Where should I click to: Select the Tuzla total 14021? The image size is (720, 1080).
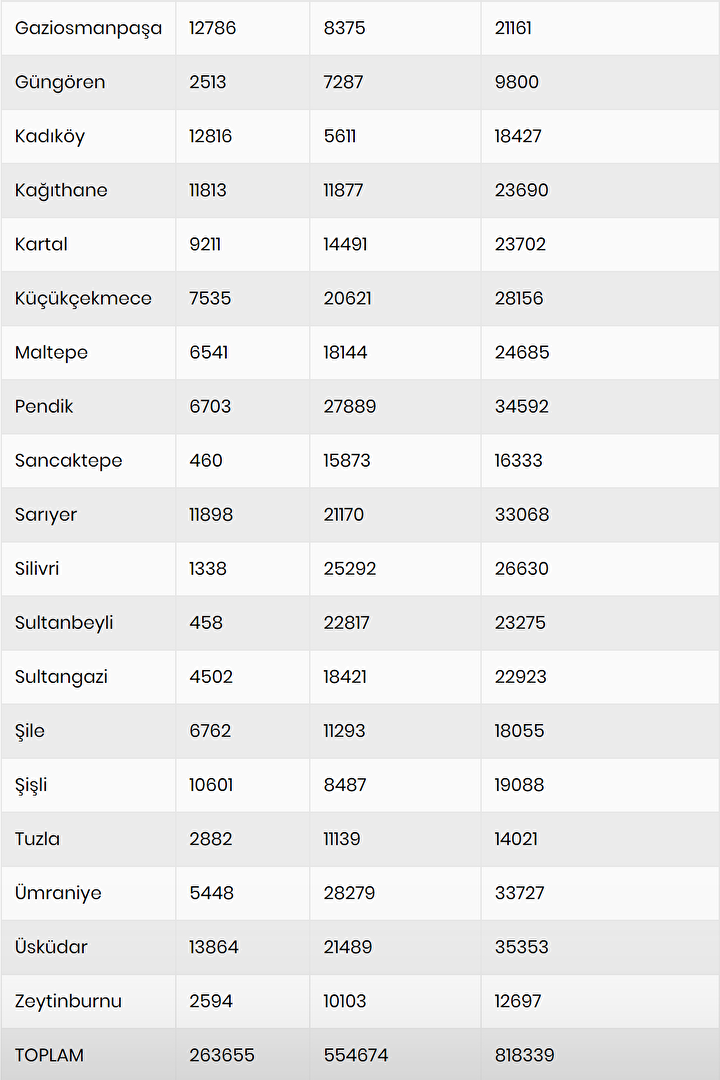point(516,838)
